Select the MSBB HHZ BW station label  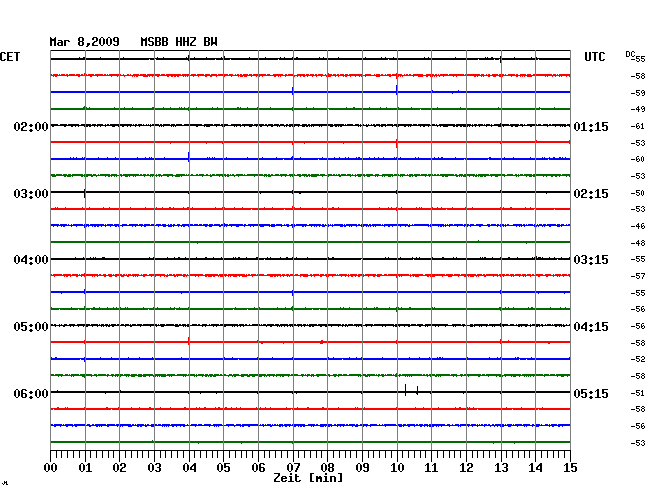[x=185, y=42]
